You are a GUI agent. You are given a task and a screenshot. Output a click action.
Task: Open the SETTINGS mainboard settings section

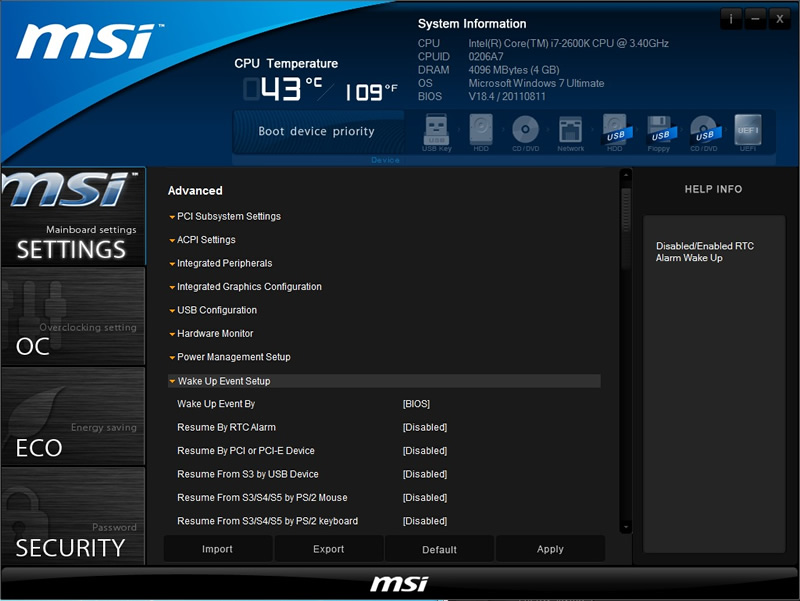click(73, 216)
